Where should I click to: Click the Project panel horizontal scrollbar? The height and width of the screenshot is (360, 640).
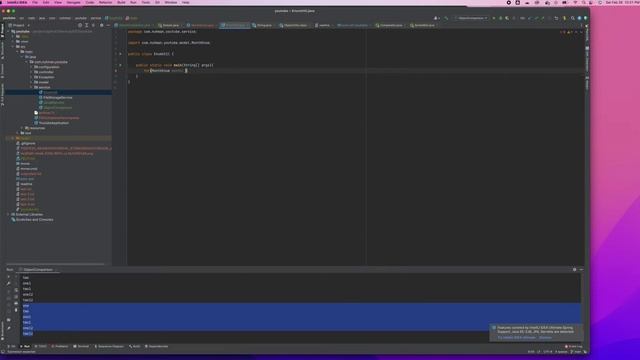55,264
